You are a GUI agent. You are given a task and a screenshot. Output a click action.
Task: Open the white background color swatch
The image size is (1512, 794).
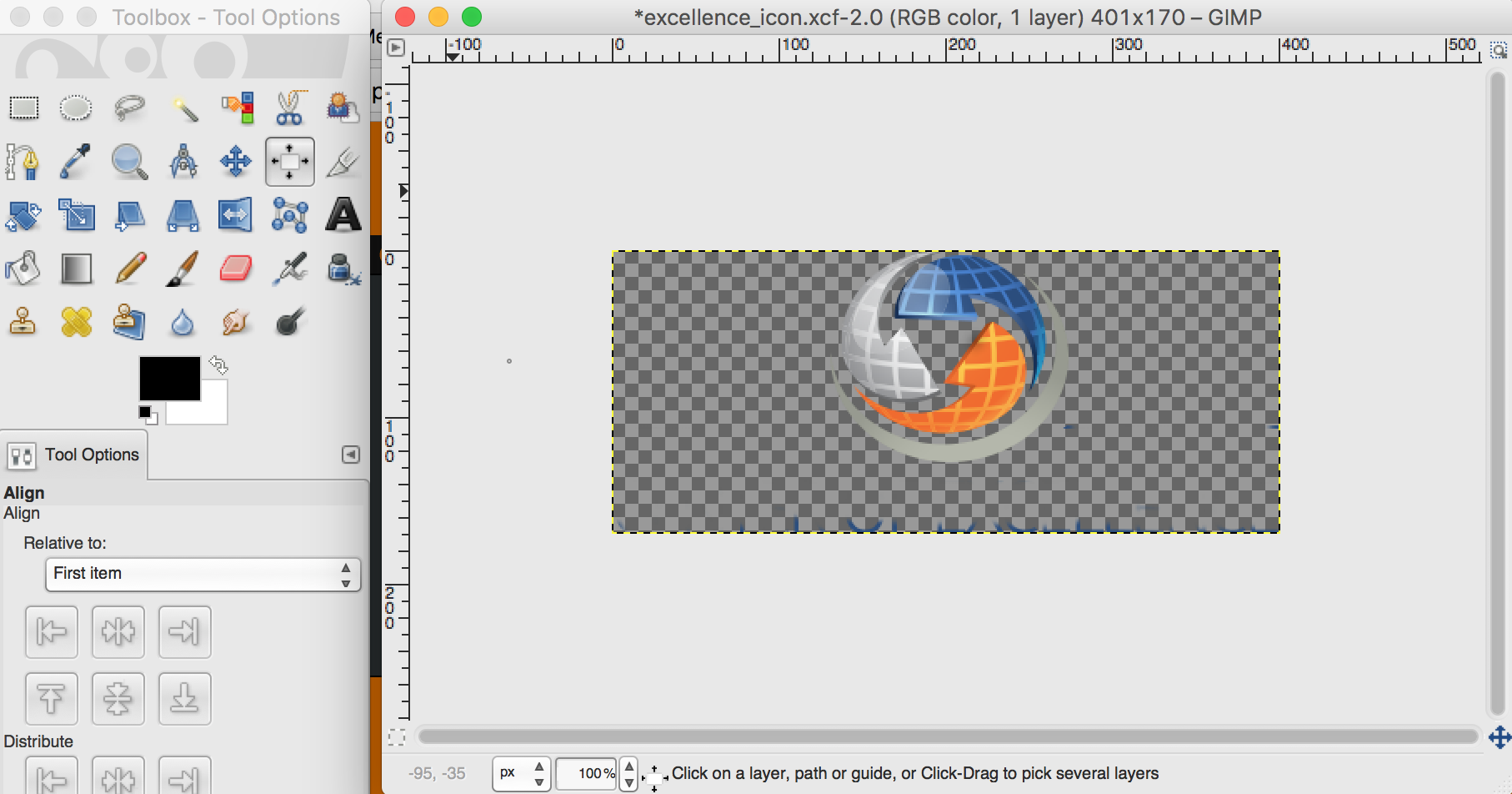tap(210, 410)
